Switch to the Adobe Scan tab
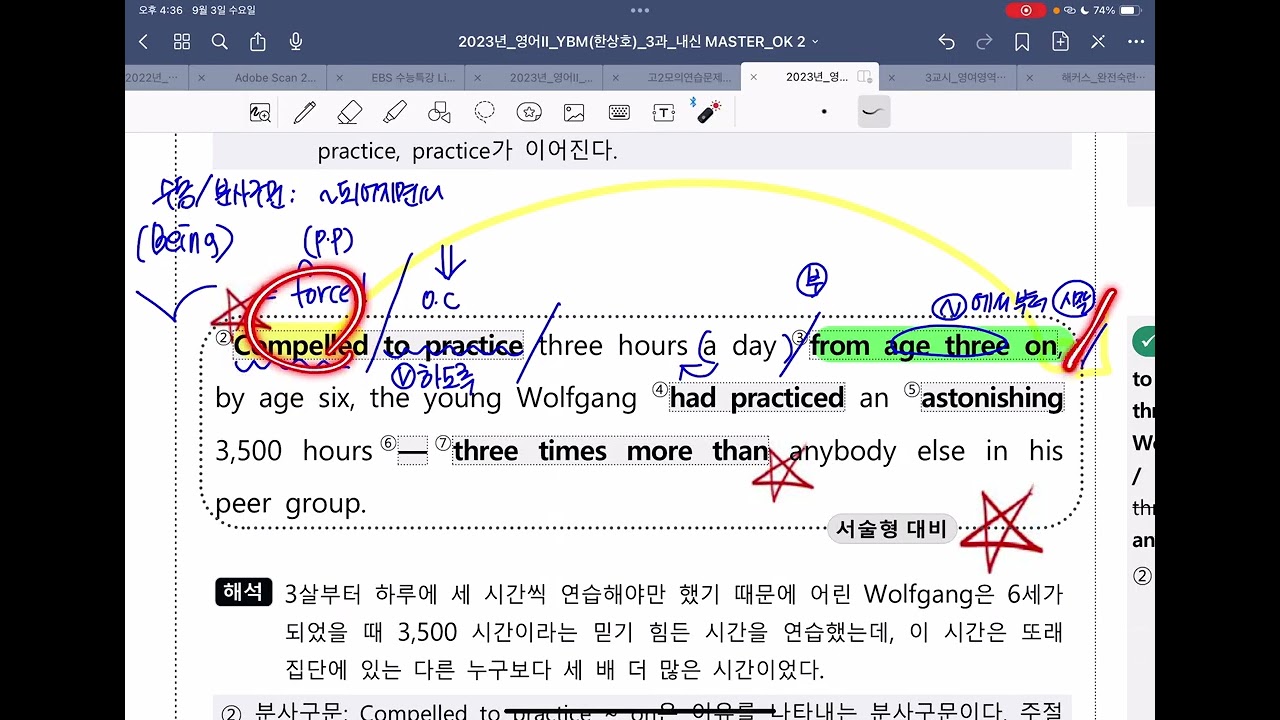1280x720 pixels. point(275,77)
